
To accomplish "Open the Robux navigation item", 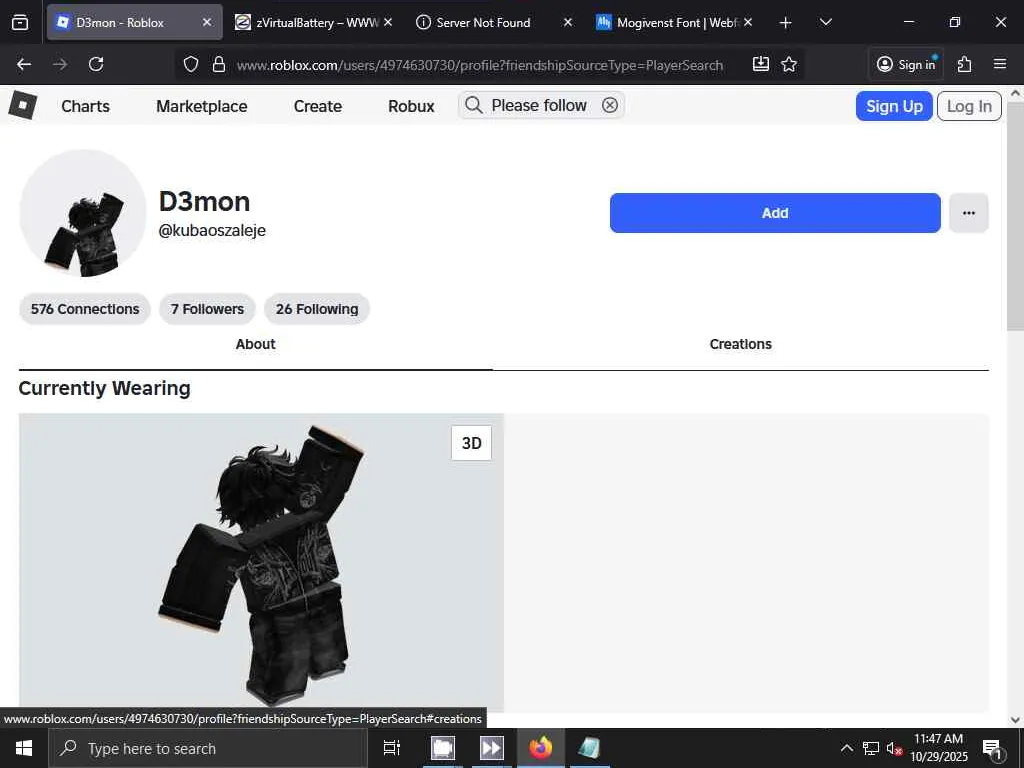I will pos(411,106).
